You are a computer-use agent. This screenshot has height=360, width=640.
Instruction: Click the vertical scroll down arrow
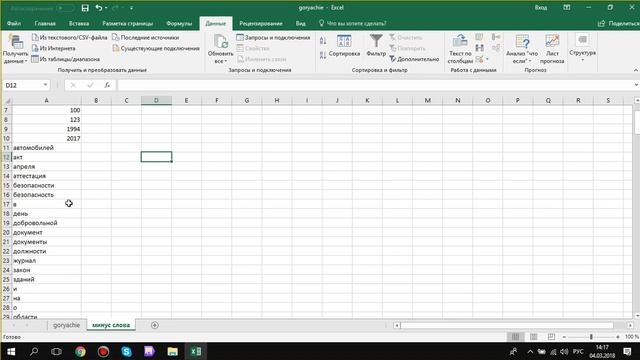tap(637, 315)
